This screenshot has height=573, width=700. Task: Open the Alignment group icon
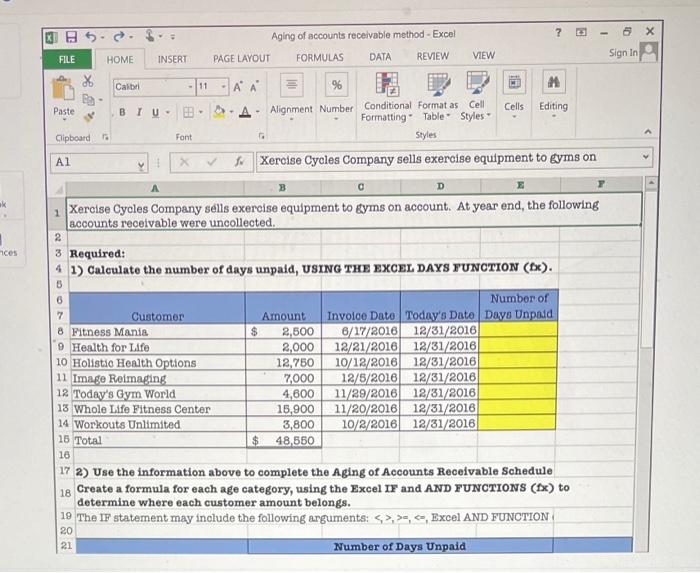tap(291, 84)
